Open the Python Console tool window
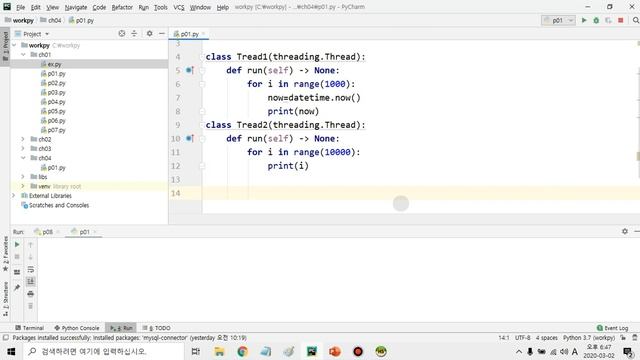This screenshot has height=360, width=640. click(x=77, y=328)
